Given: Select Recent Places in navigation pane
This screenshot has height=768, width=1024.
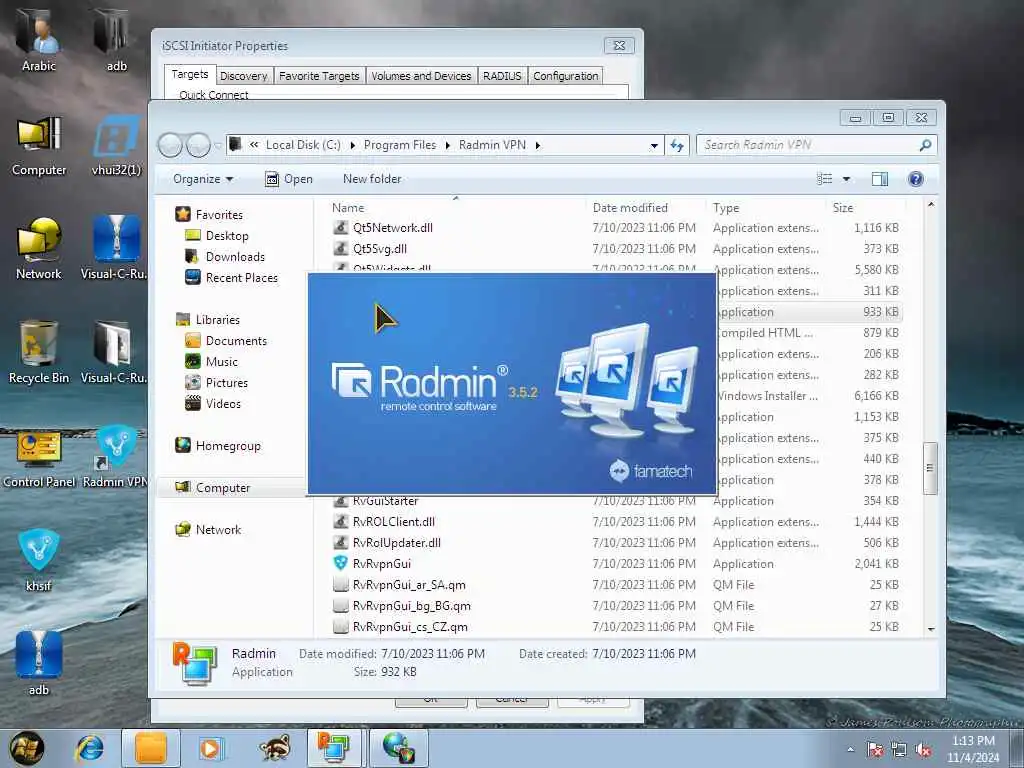Looking at the screenshot, I should [x=241, y=278].
